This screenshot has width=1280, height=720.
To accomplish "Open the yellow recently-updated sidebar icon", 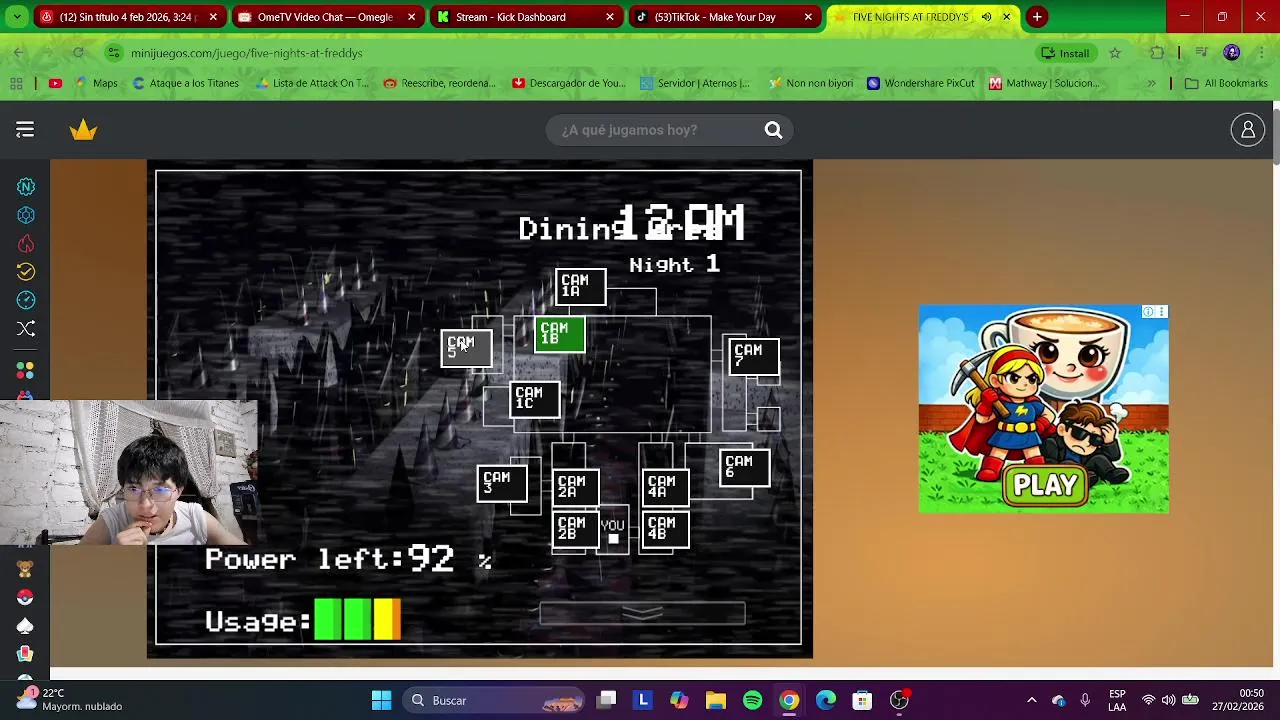I will coord(26,272).
